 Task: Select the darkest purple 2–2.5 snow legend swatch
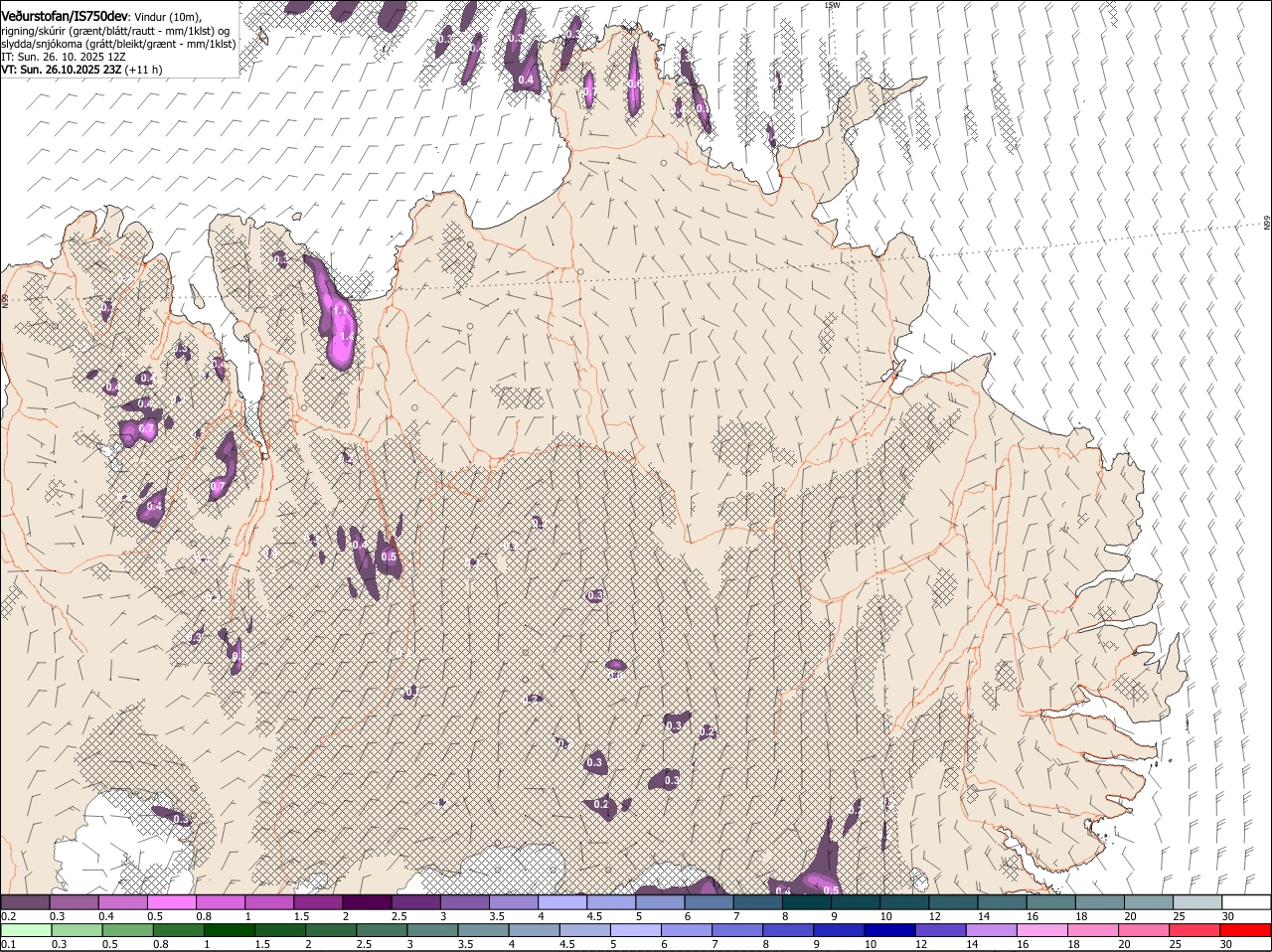tap(367, 901)
